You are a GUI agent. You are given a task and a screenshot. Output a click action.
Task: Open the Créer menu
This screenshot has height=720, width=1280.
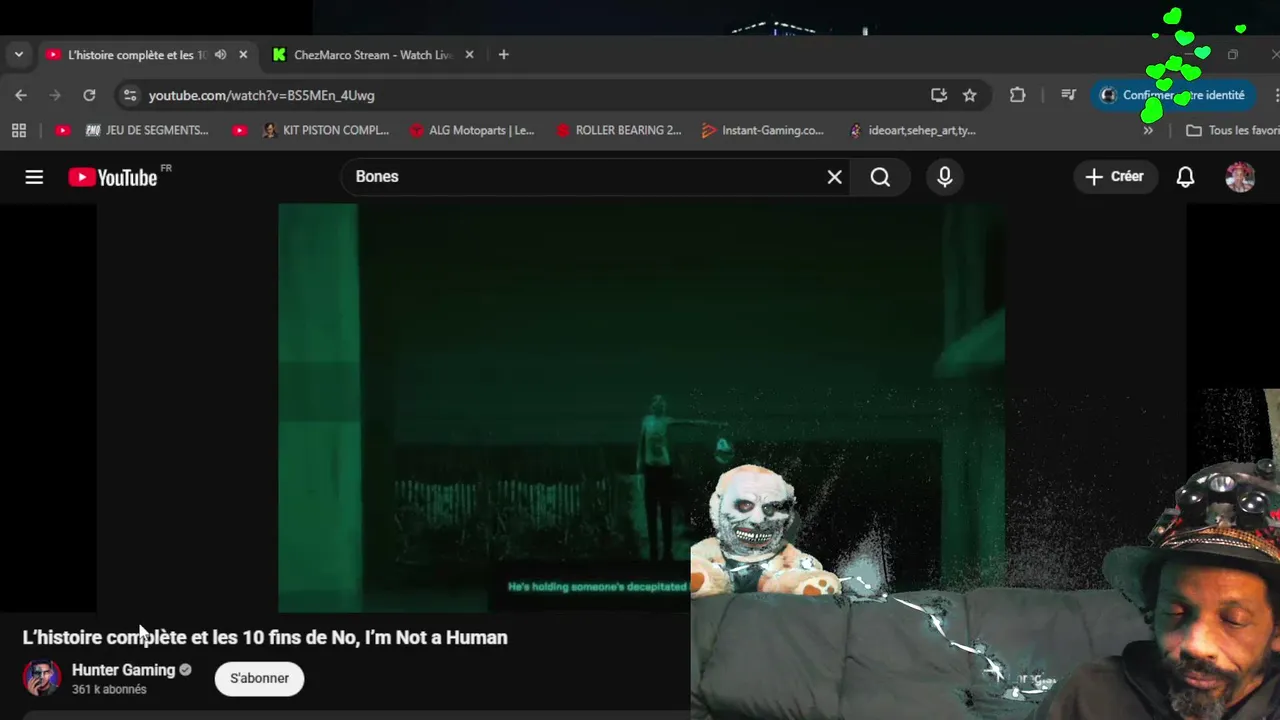1115,177
